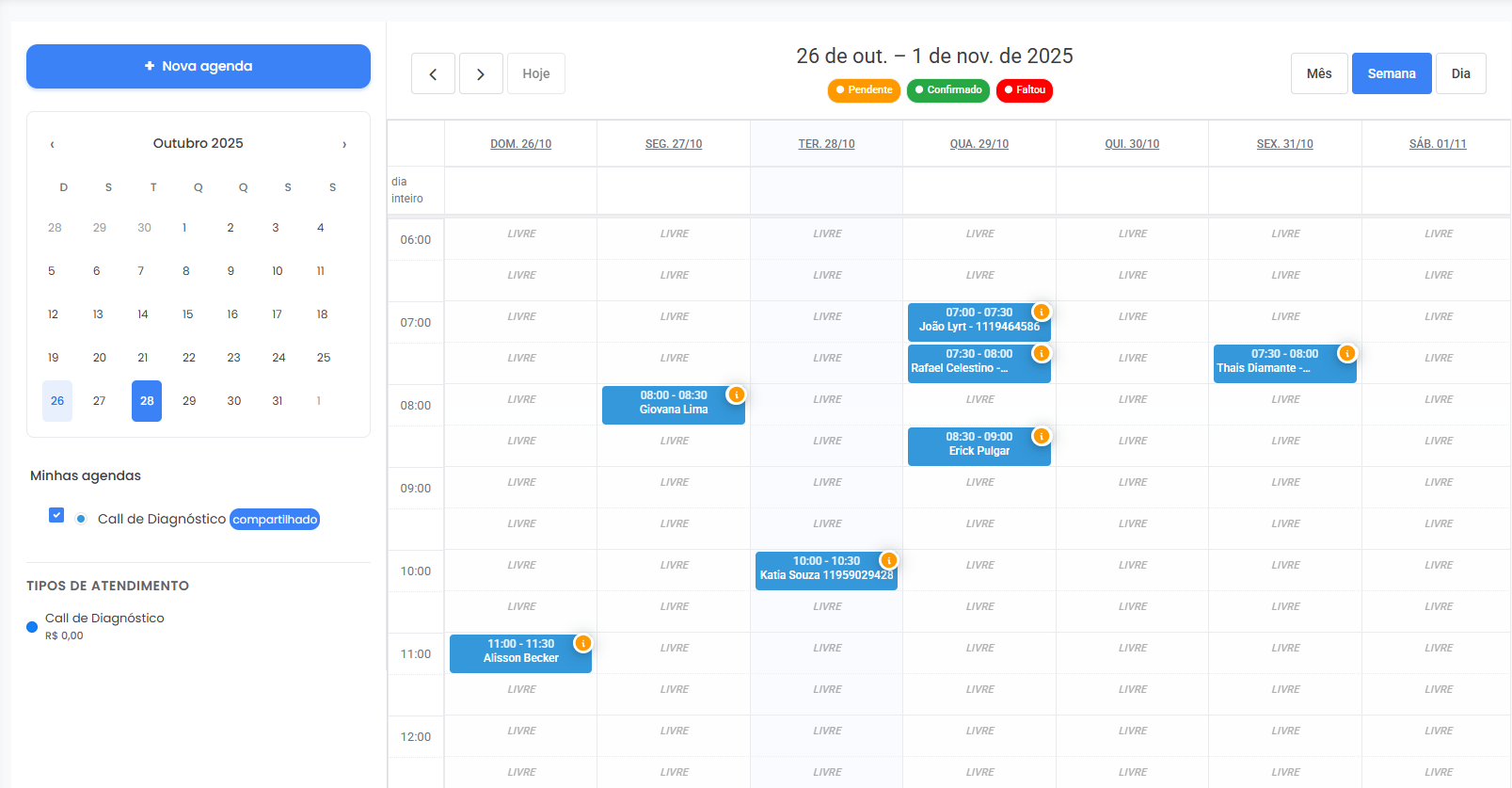Click info icon on Rafael Celestino appointment
The image size is (1512, 788).
pos(1042,353)
